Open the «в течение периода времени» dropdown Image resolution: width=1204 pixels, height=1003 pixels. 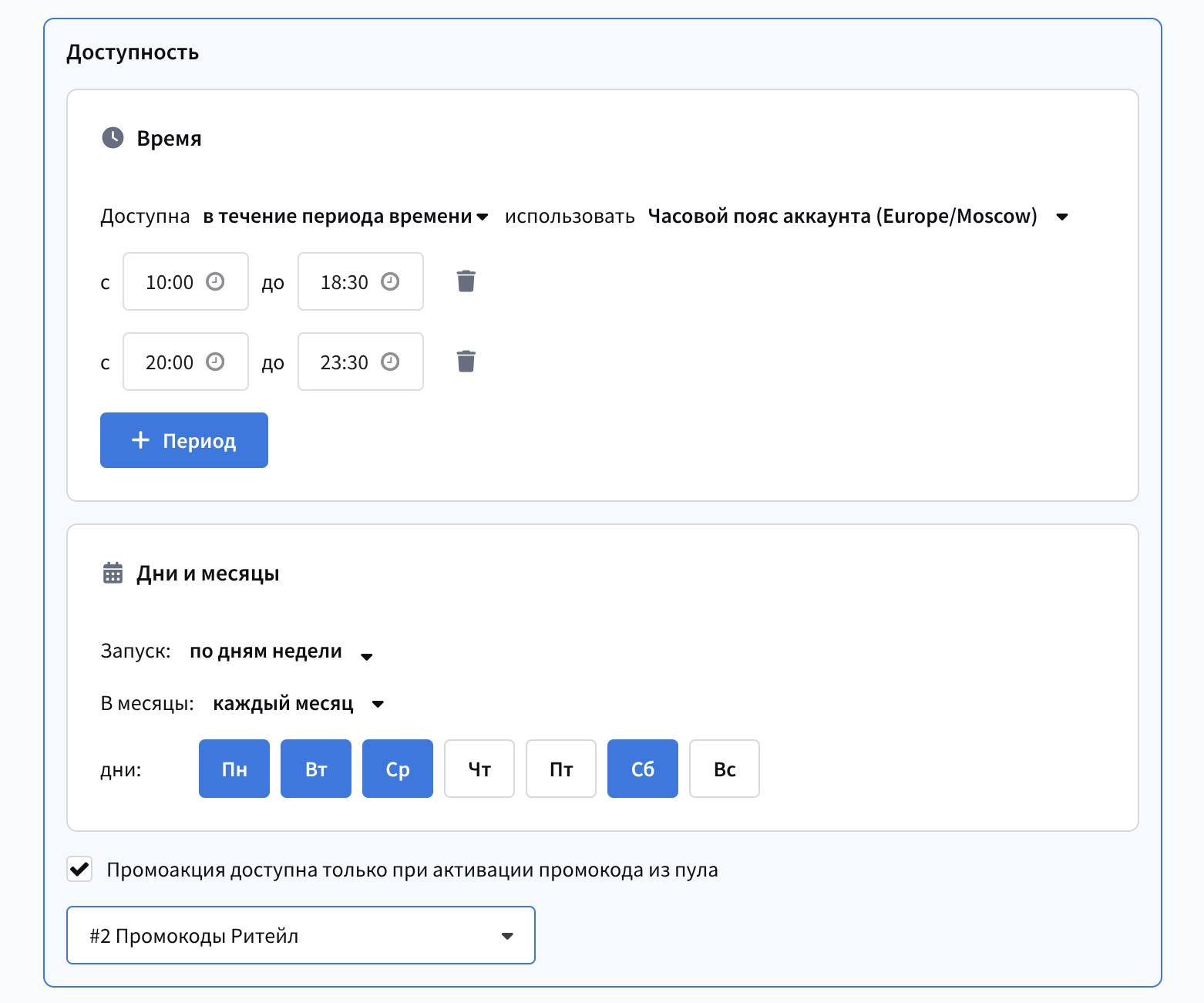(x=345, y=217)
